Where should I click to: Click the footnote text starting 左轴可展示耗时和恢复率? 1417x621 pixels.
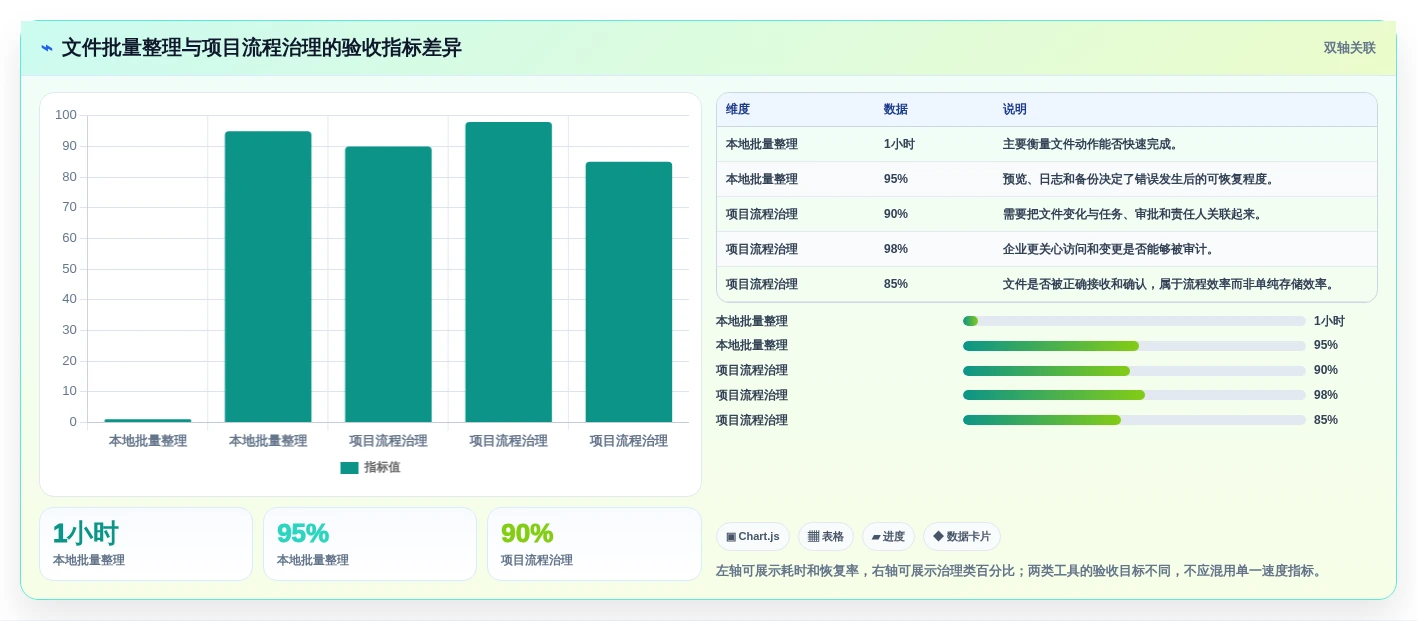(1021, 571)
